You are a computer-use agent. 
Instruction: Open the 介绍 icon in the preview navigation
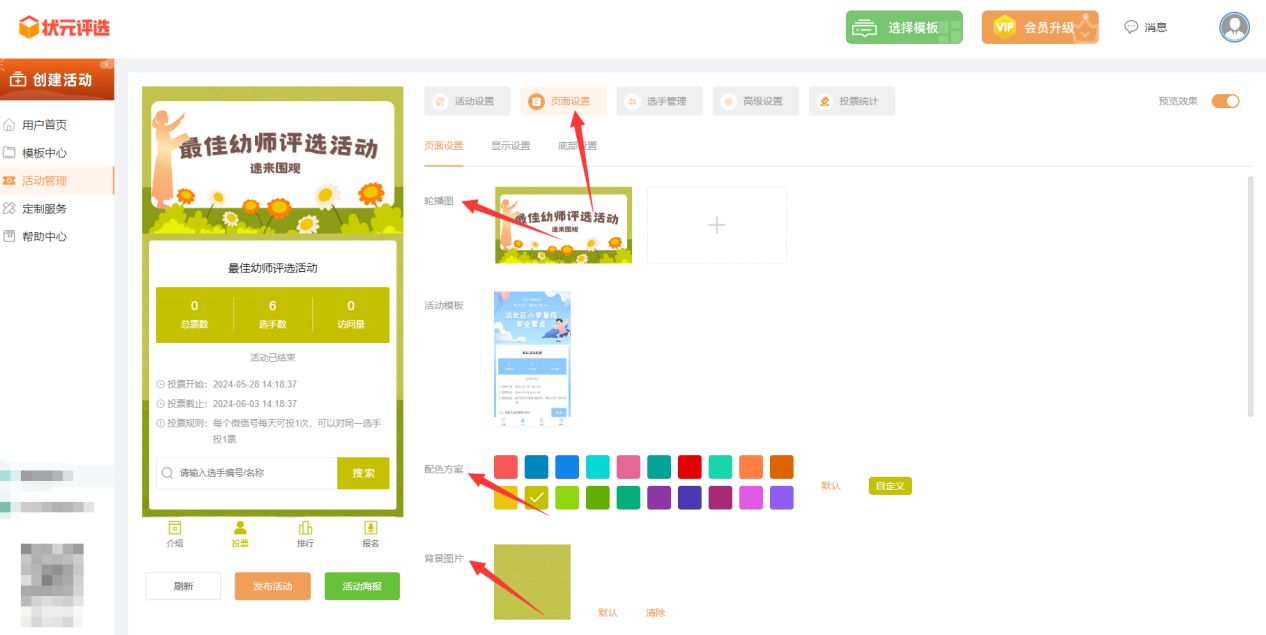pyautogui.click(x=175, y=533)
